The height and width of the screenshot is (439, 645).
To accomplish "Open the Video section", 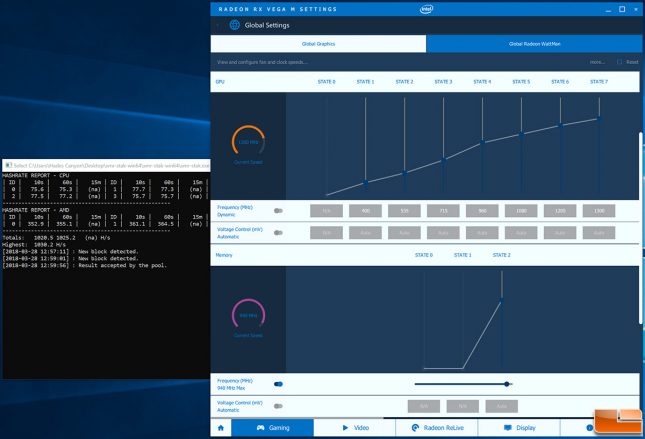I will [x=355, y=428].
